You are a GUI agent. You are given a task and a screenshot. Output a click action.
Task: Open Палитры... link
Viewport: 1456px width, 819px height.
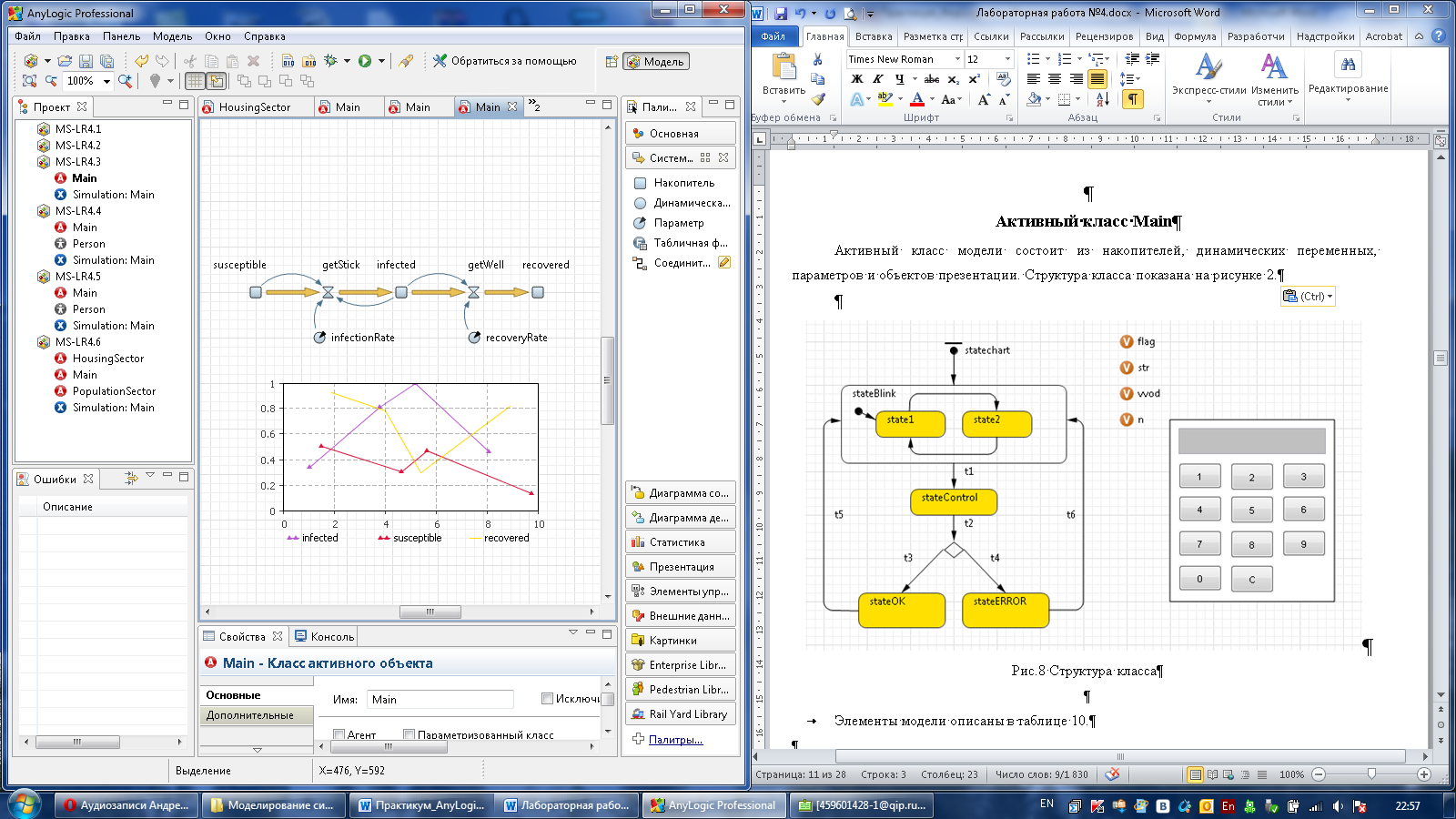click(675, 739)
